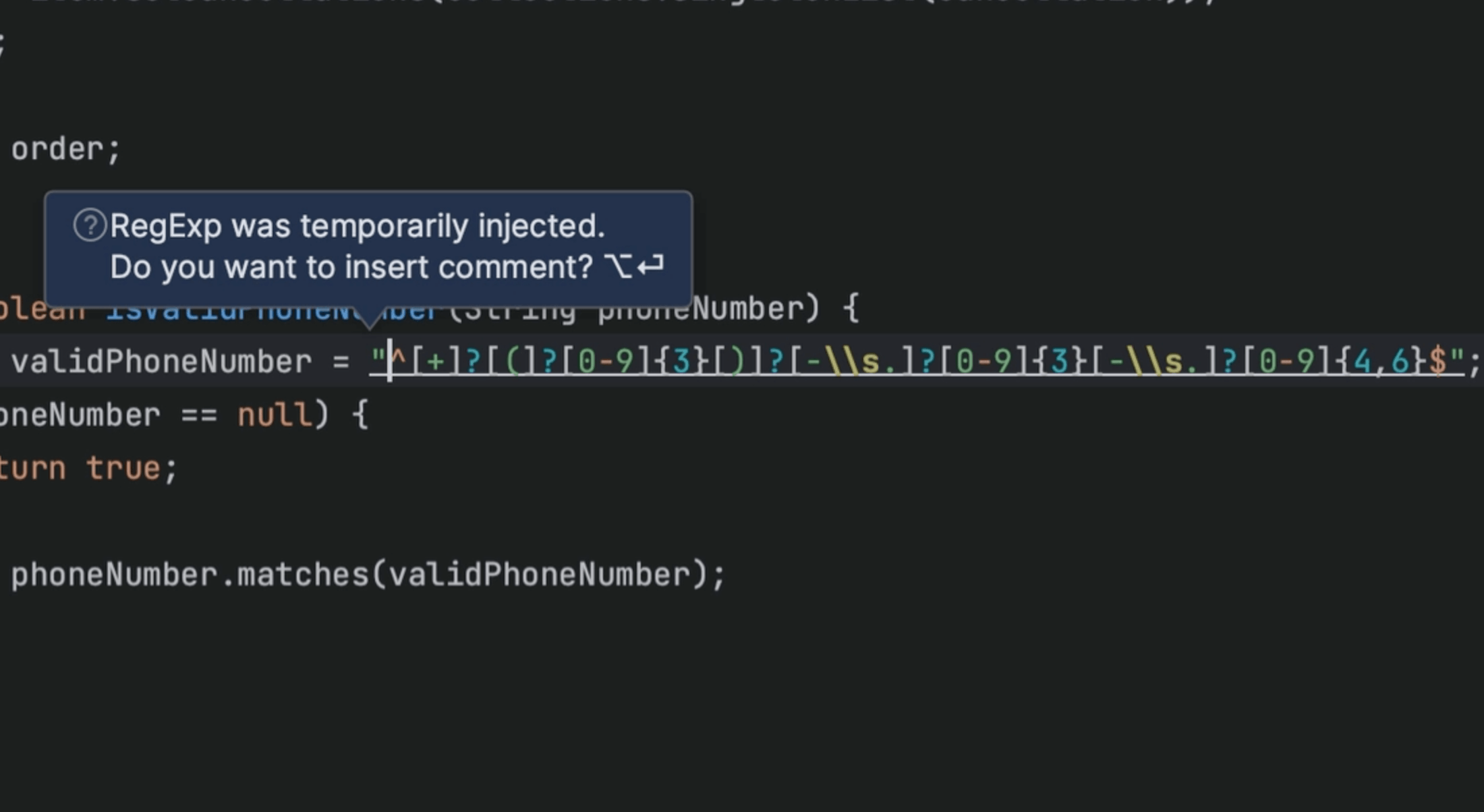The width and height of the screenshot is (1484, 812).
Task: Click the '$' anchor ending the regex
Action: tap(1437, 361)
